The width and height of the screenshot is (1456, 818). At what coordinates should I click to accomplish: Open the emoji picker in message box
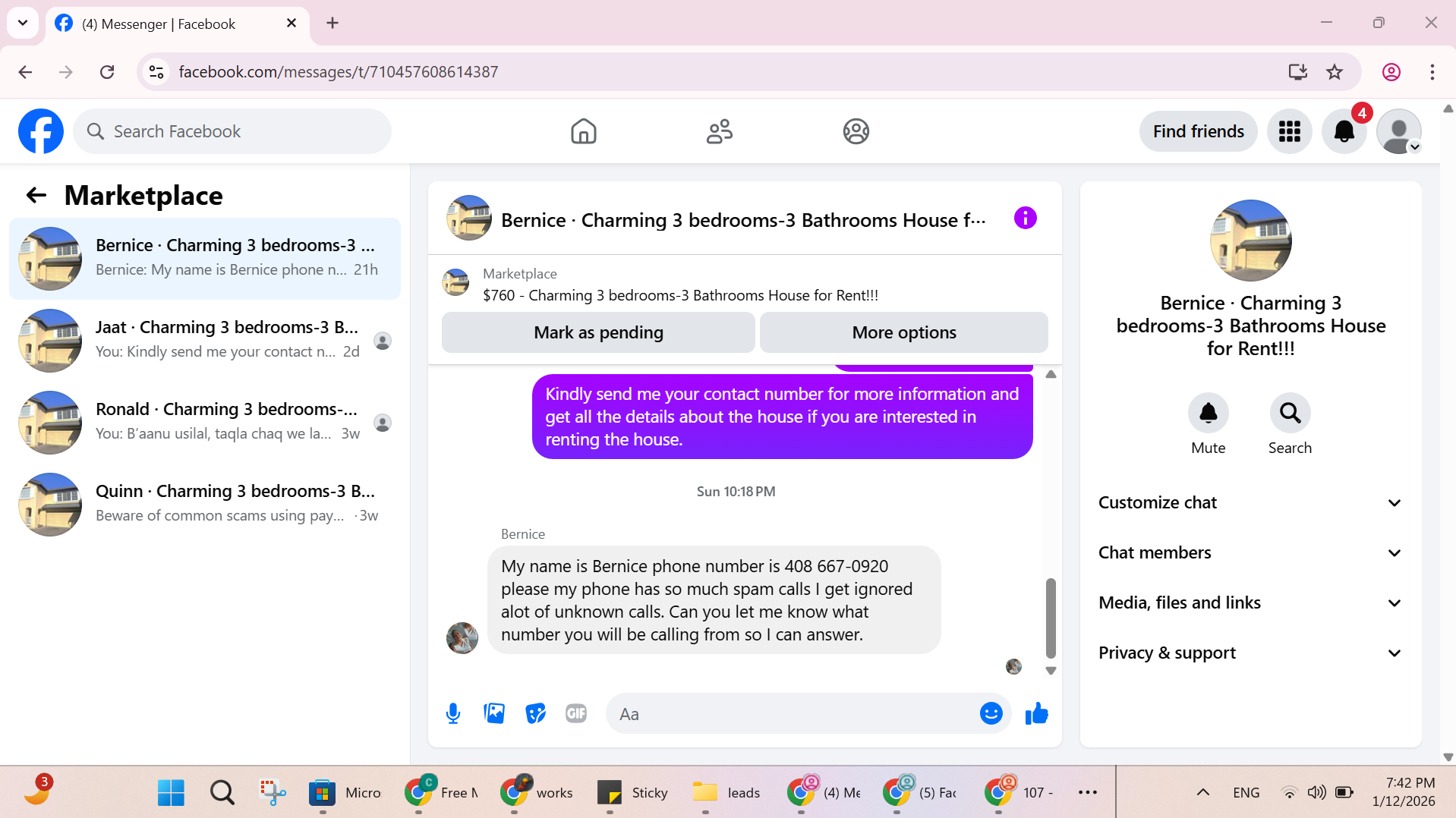991,713
